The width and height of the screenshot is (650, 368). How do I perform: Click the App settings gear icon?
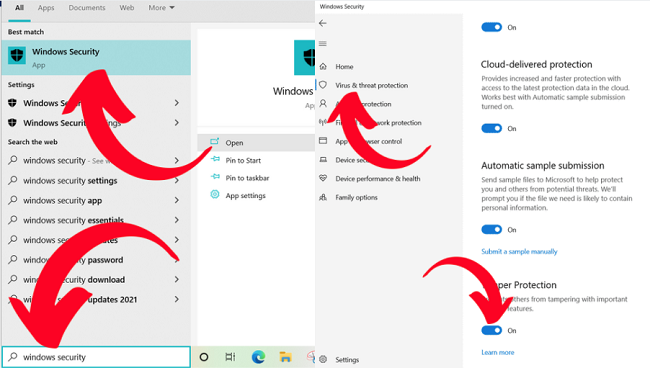[215, 194]
